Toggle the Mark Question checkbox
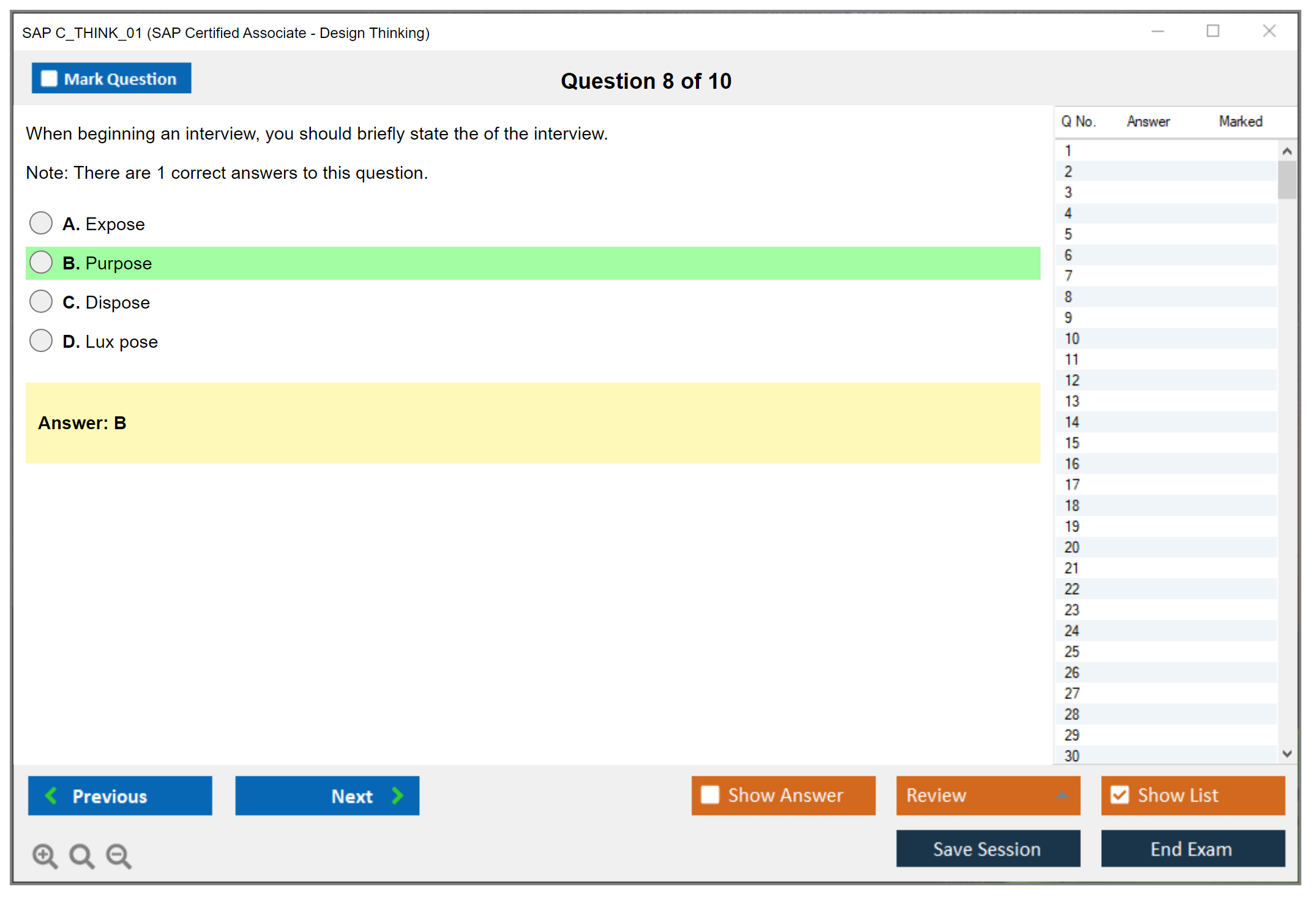The width and height of the screenshot is (1316, 900). (x=49, y=78)
